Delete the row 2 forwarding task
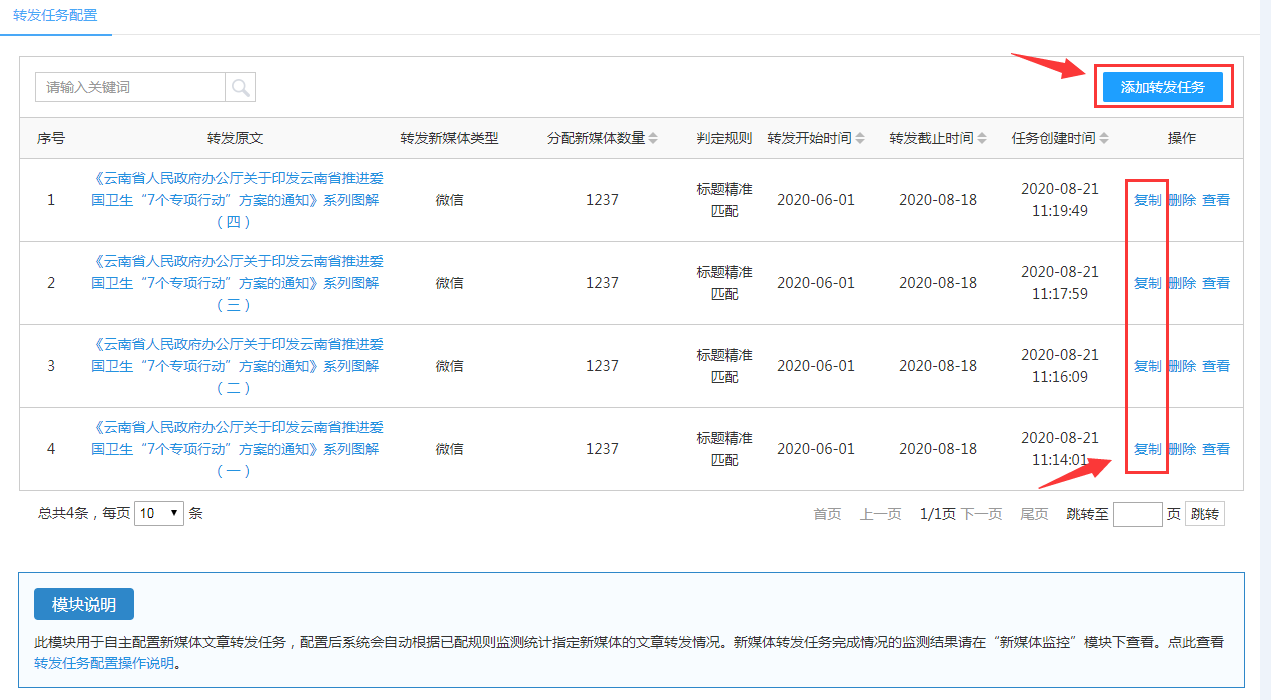The width and height of the screenshot is (1271, 700). 1182,283
